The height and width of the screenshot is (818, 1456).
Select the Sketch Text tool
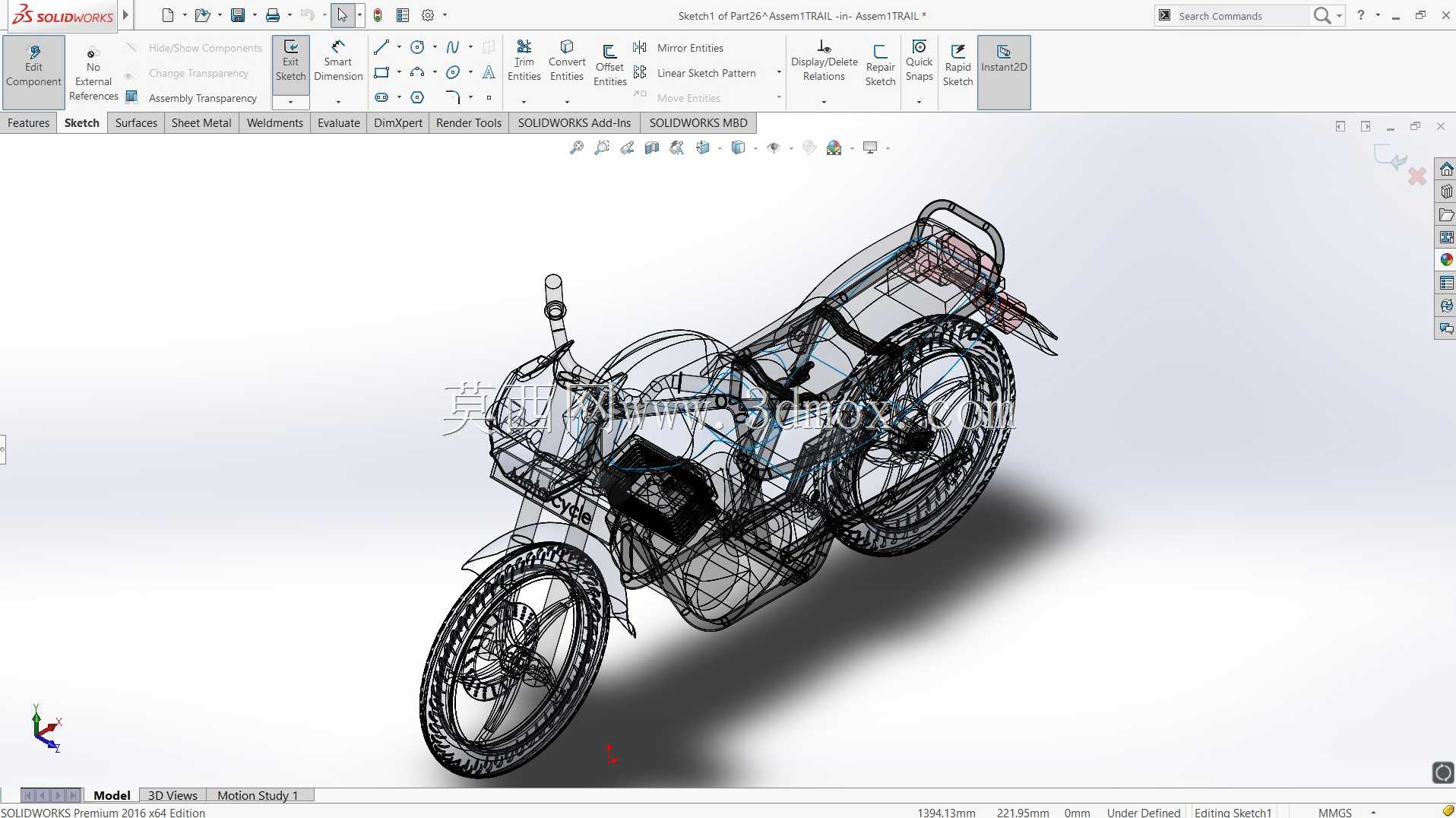pos(489,72)
